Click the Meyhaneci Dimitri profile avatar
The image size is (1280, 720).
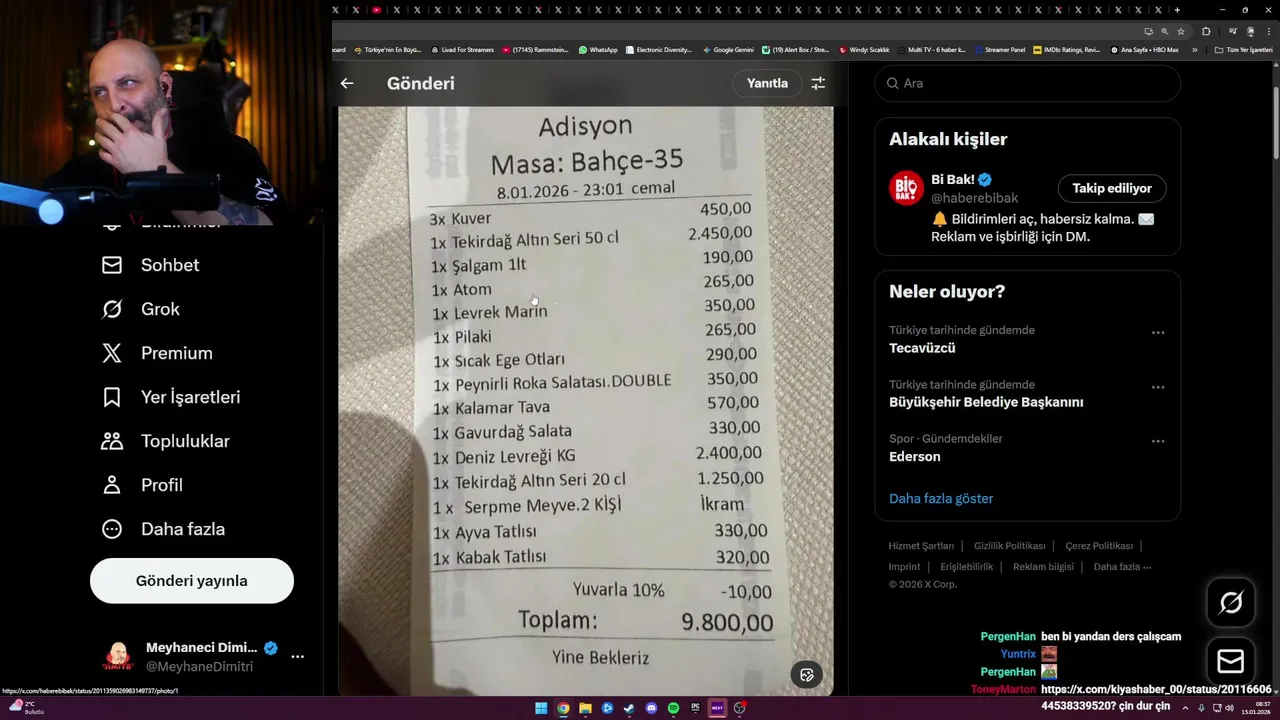118,656
